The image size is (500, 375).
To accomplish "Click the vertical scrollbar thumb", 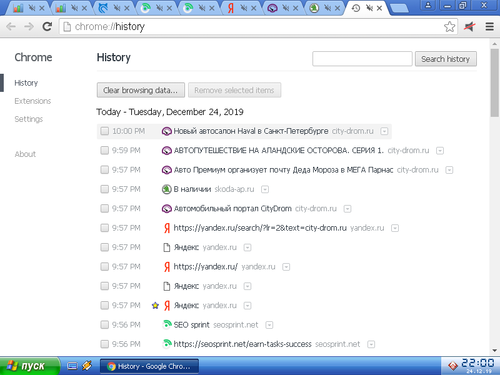I will 495,83.
